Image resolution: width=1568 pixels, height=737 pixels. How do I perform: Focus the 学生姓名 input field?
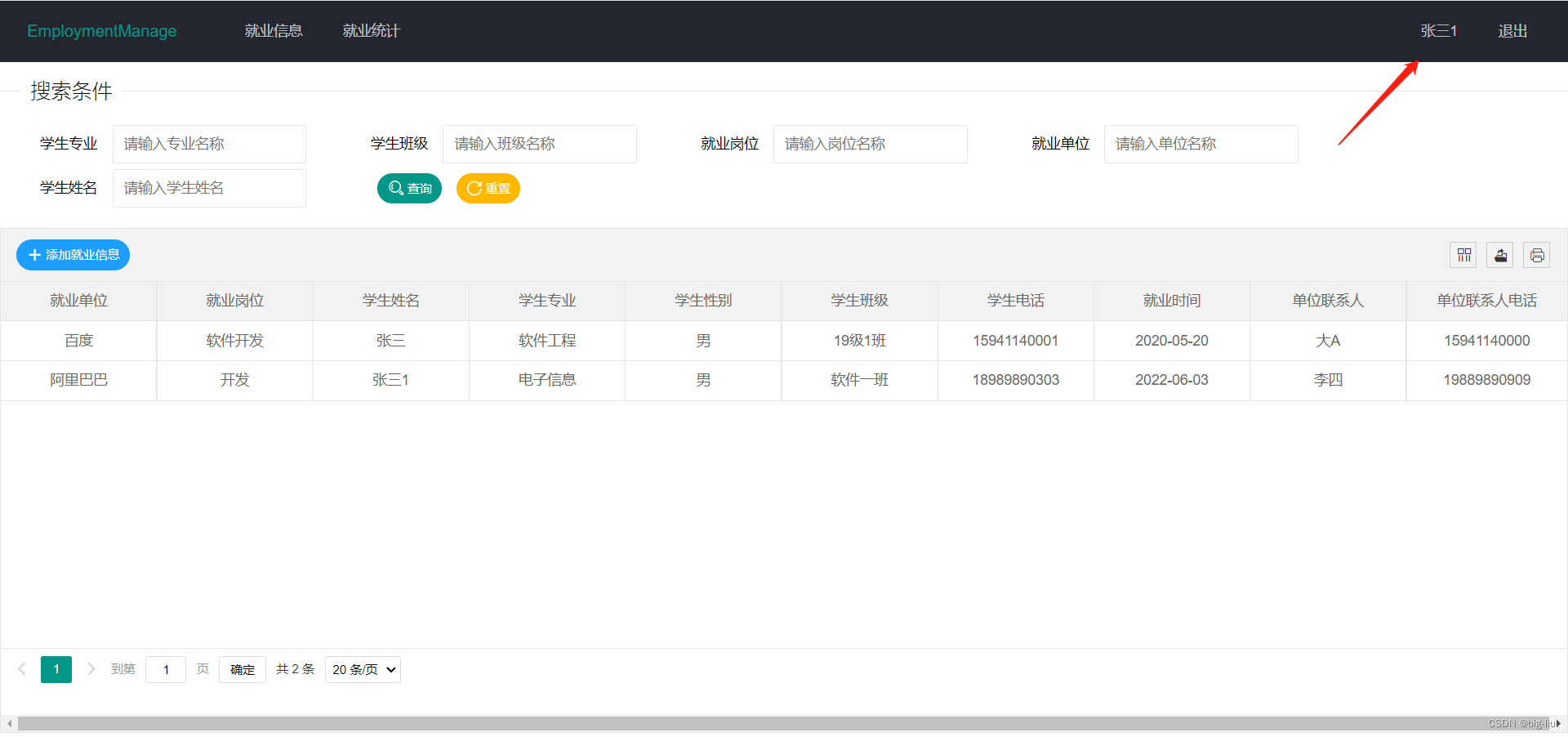(x=209, y=188)
